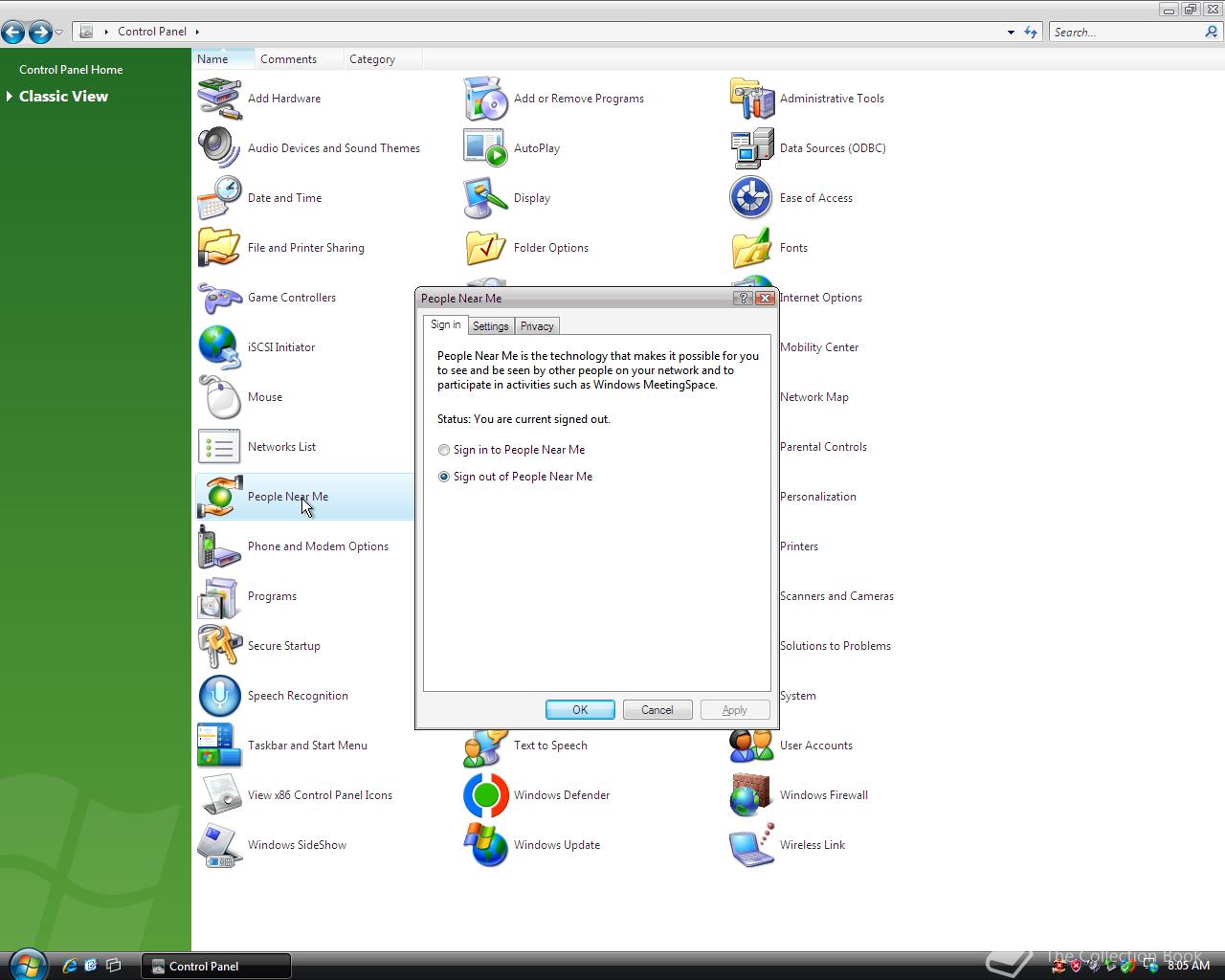Close the People Near Me dialog
This screenshot has width=1225, height=980.
tap(765, 299)
